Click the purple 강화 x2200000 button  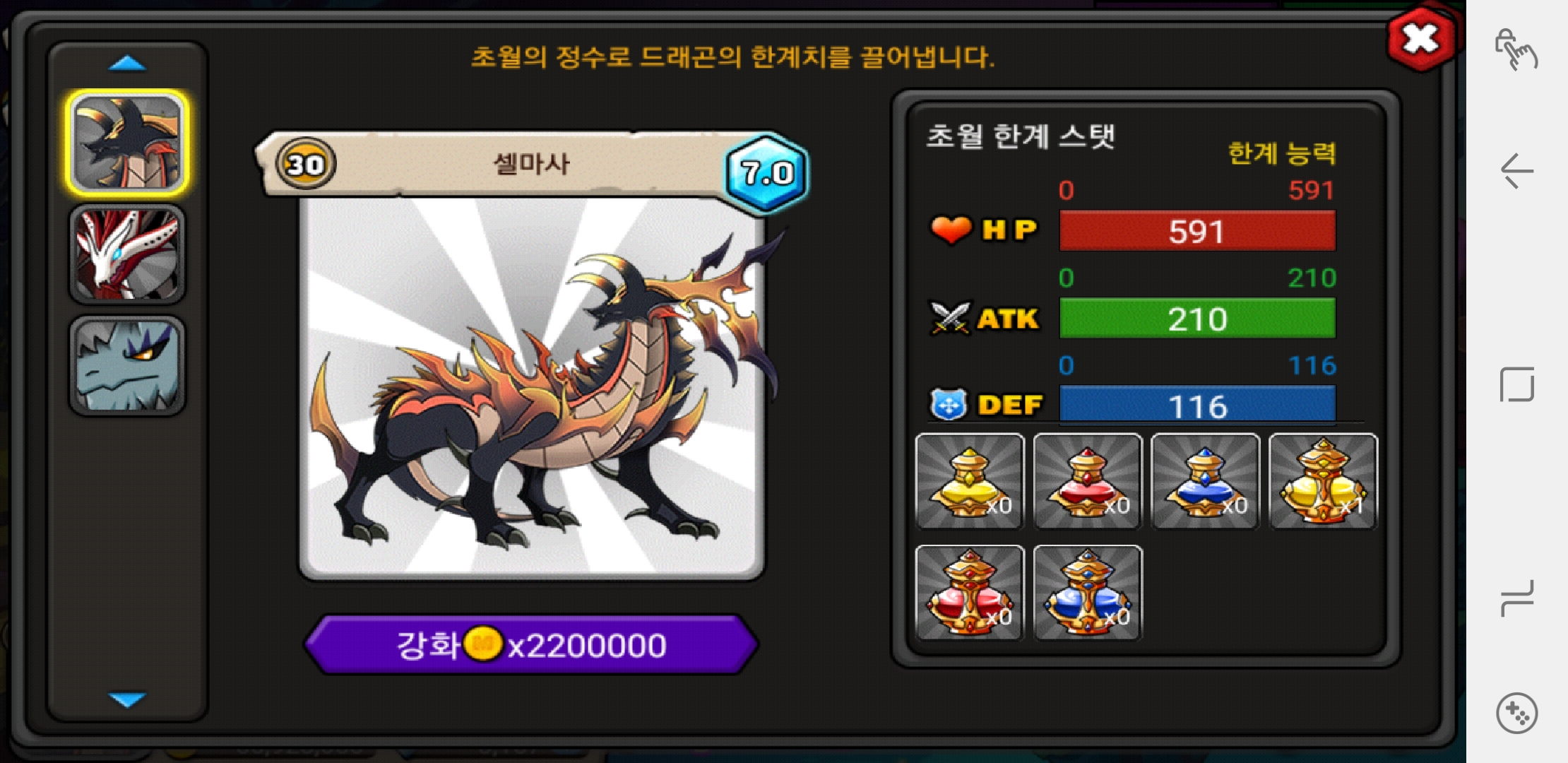531,644
